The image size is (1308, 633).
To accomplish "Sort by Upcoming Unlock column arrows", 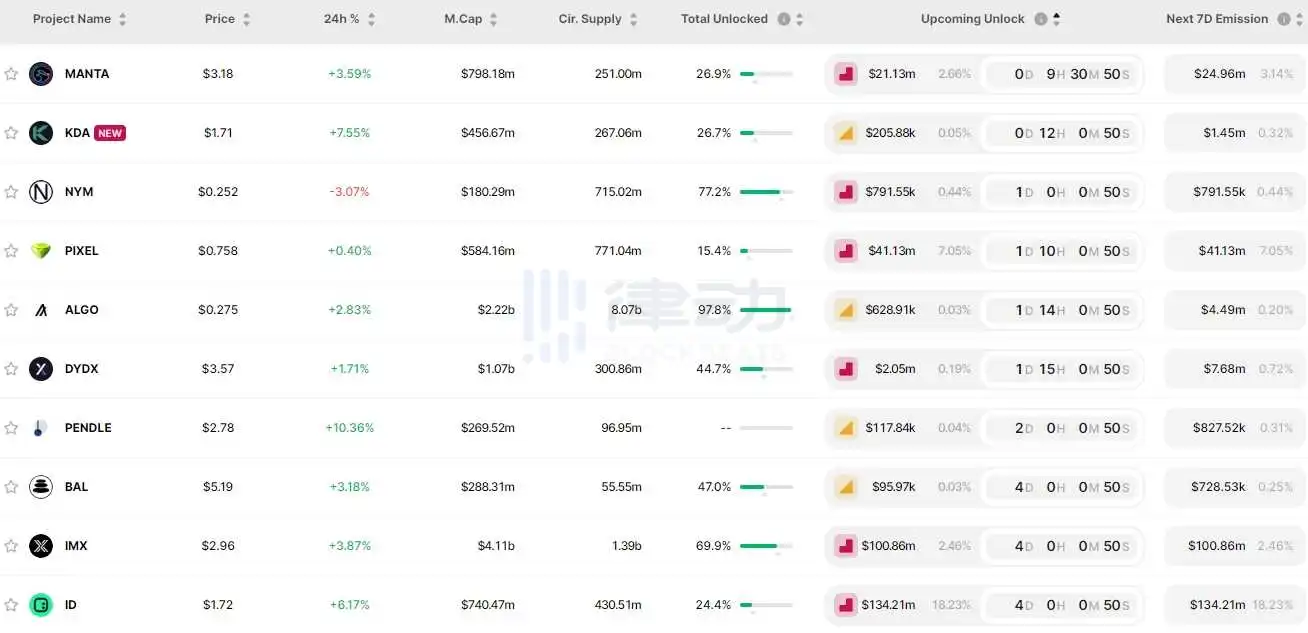I will (1057, 20).
